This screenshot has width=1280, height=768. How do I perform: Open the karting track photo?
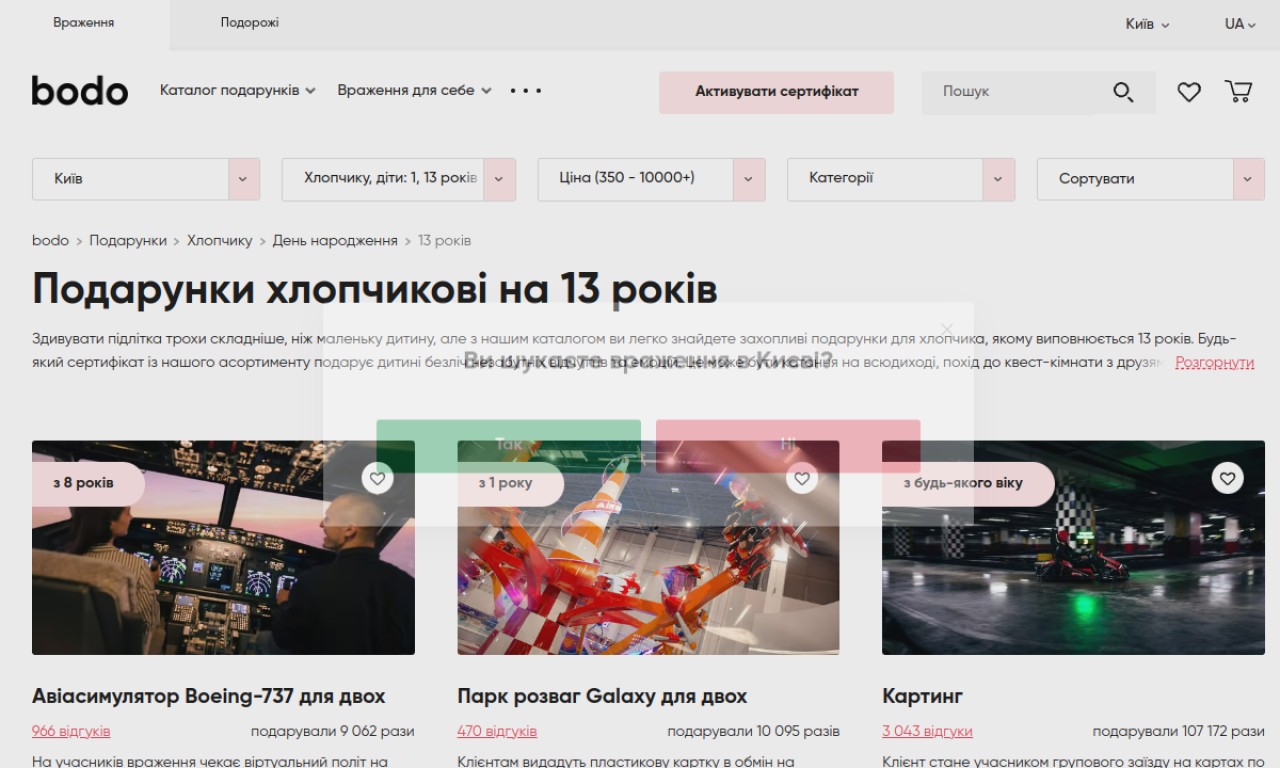pyautogui.click(x=1073, y=548)
